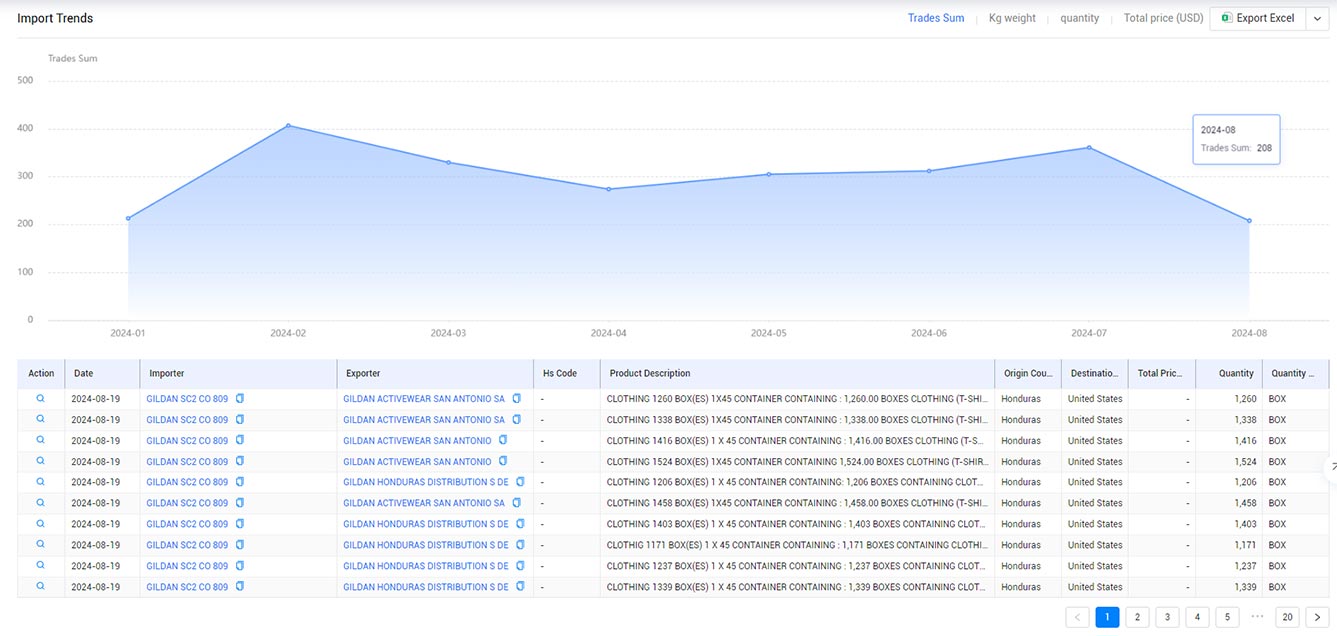
Task: Copy exporter name in the last table row
Action: click(519, 587)
